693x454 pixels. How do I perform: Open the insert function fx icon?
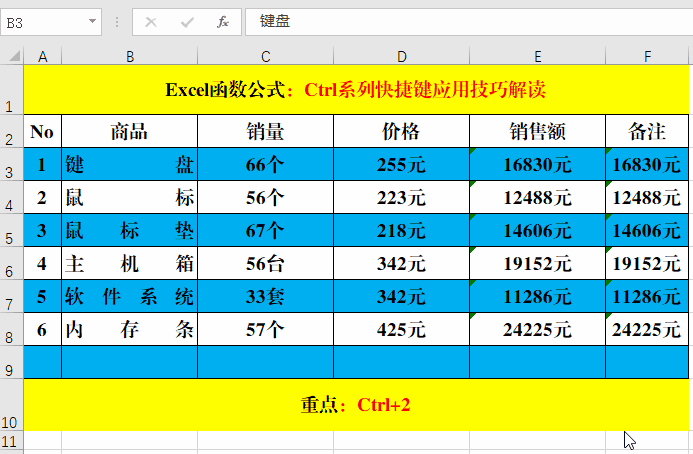coord(223,22)
